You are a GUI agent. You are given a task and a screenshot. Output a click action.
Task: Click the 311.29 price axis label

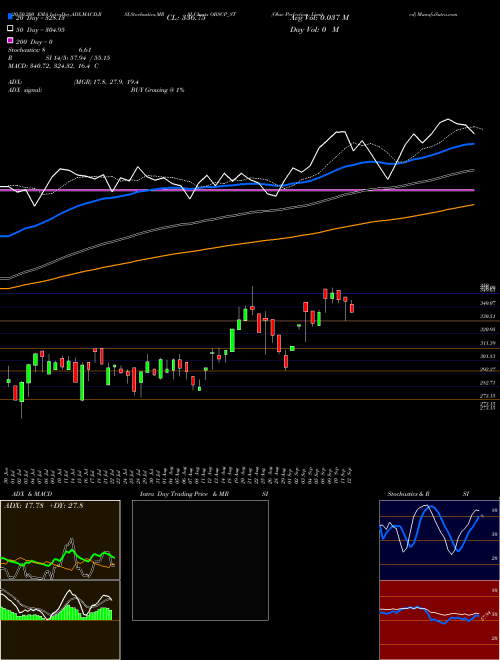(x=487, y=343)
